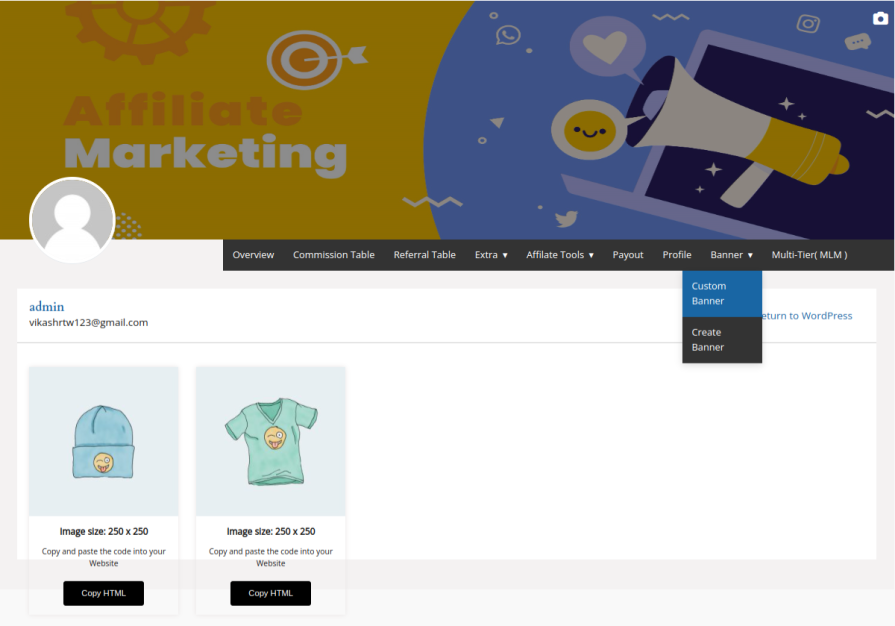Click the admin username link
The image size is (895, 626).
[46, 306]
